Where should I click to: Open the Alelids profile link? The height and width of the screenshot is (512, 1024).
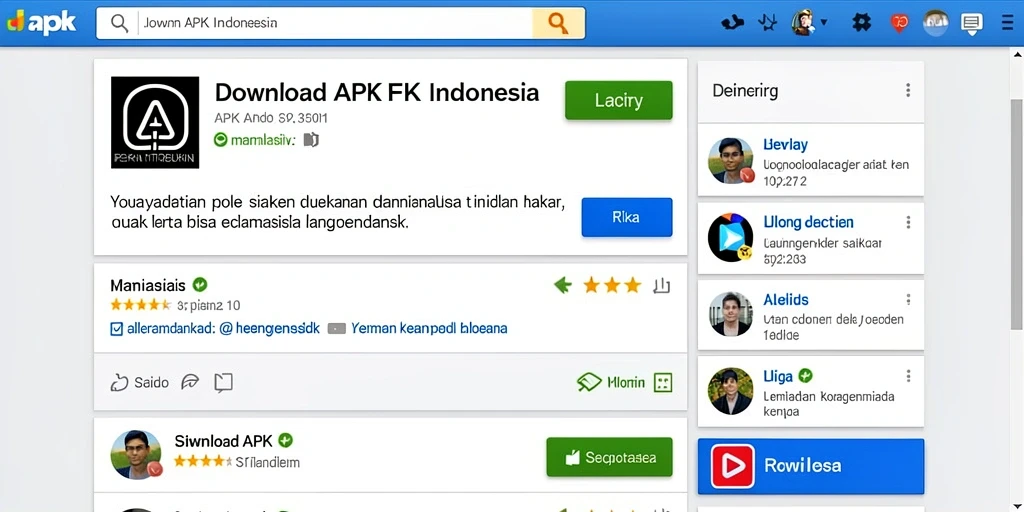point(786,300)
